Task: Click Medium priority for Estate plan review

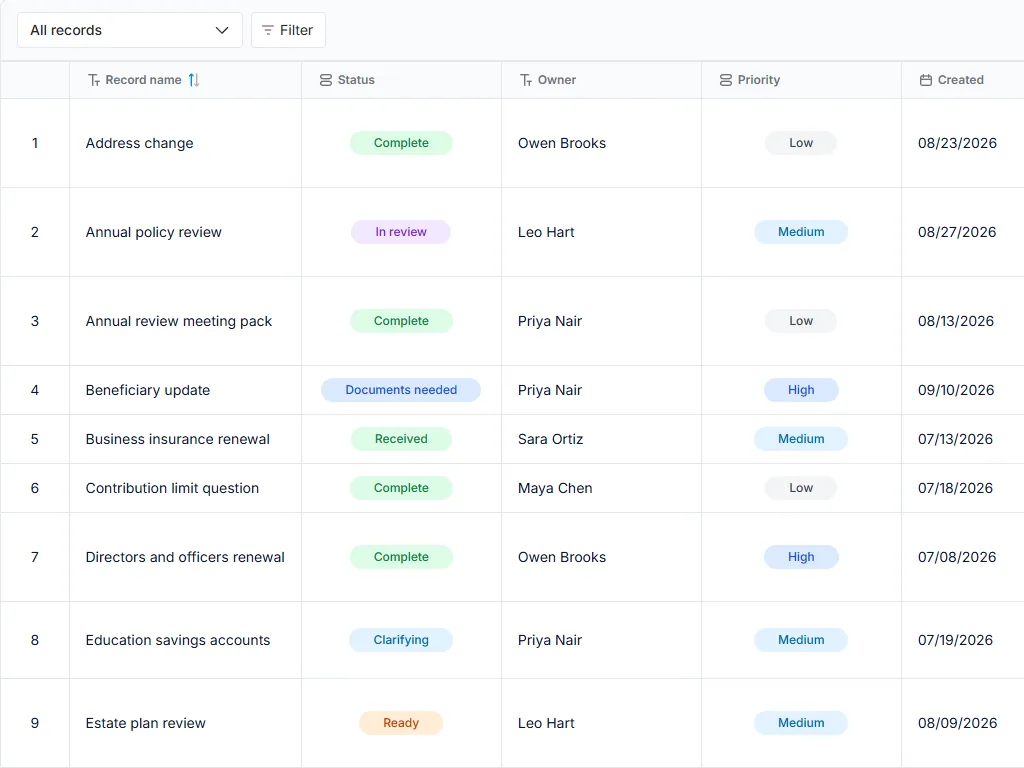Action: [x=801, y=723]
